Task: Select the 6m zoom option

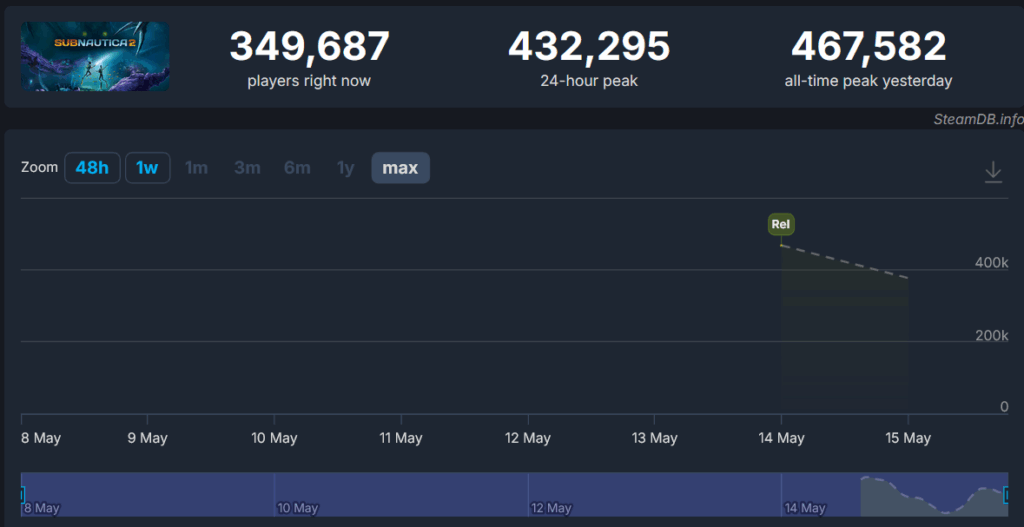Action: click(x=297, y=168)
